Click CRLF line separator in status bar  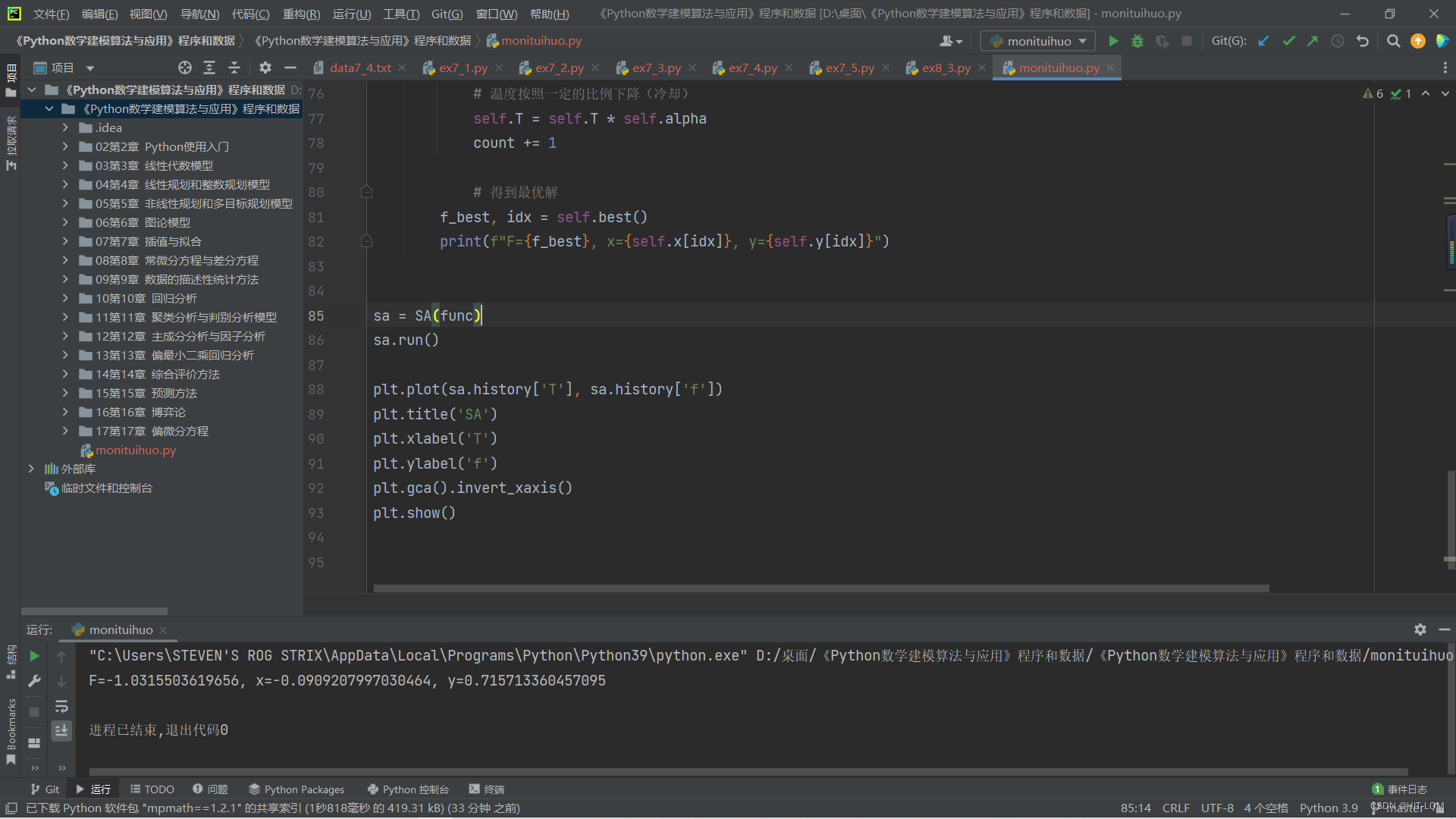pos(1175,808)
